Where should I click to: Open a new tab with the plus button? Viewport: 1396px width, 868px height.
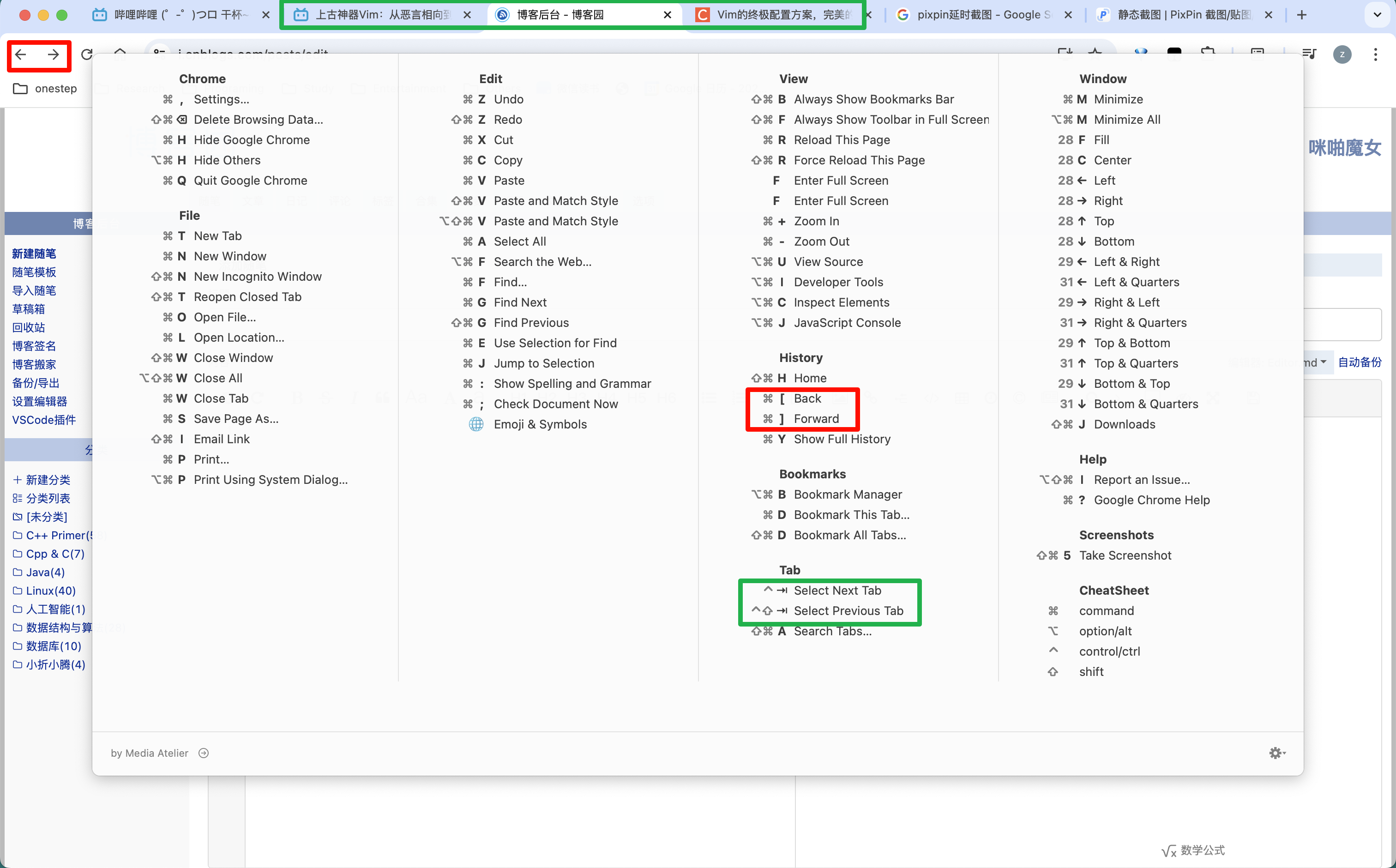[x=1302, y=15]
